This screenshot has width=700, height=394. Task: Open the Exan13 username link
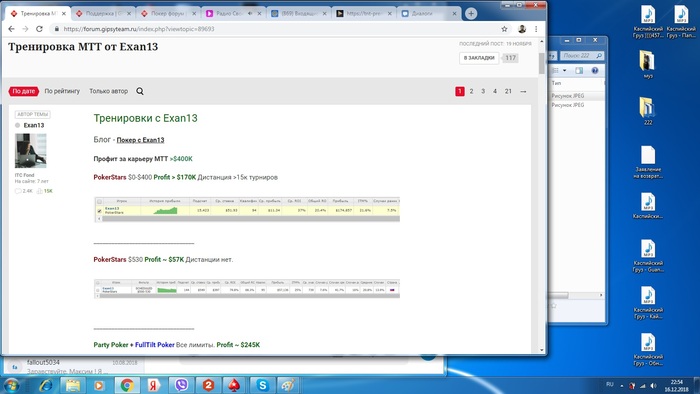(34, 125)
